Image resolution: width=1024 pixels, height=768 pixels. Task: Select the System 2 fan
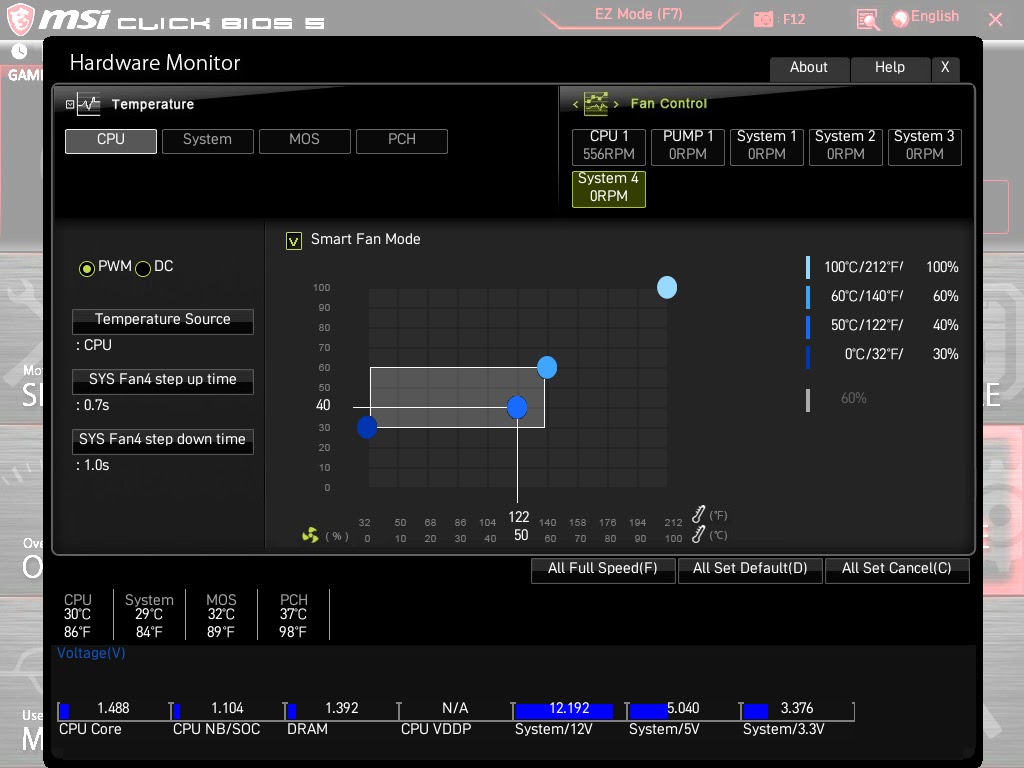846,146
